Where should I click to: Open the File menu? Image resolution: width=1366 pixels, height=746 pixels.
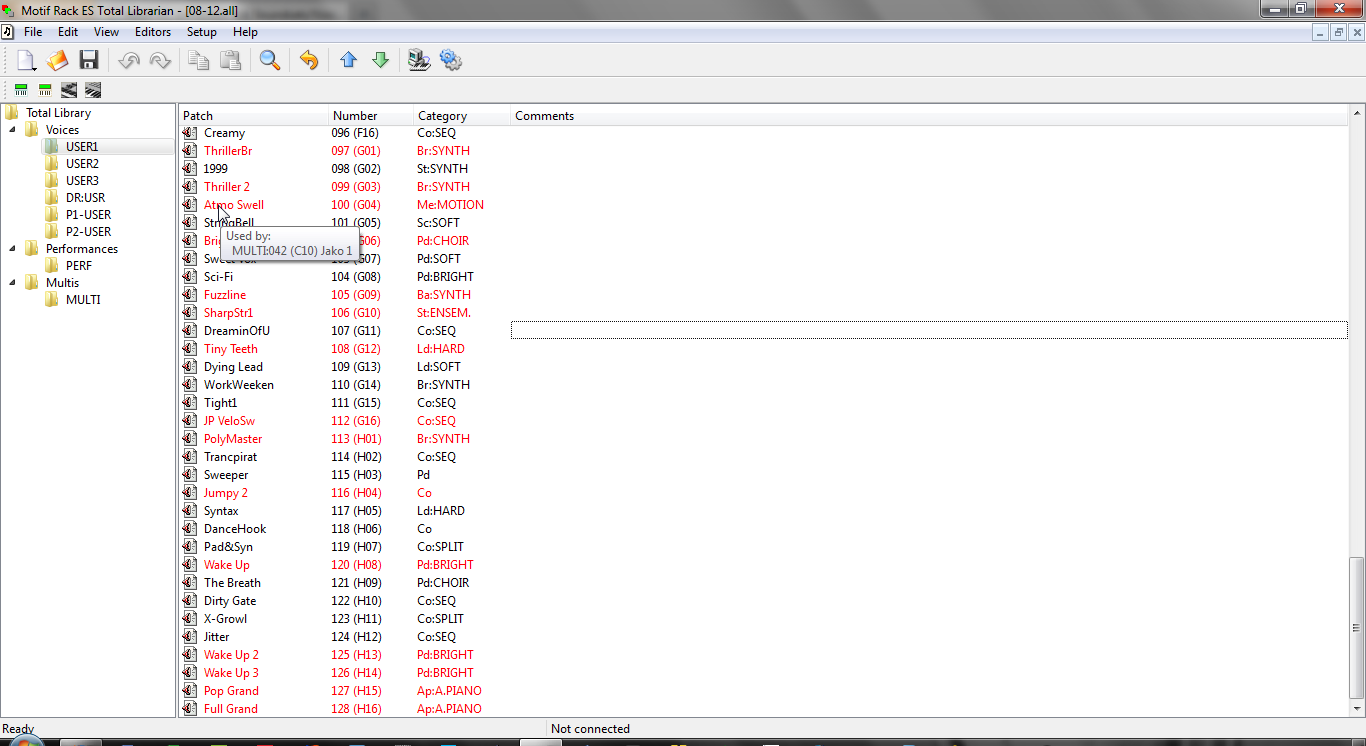coord(33,32)
